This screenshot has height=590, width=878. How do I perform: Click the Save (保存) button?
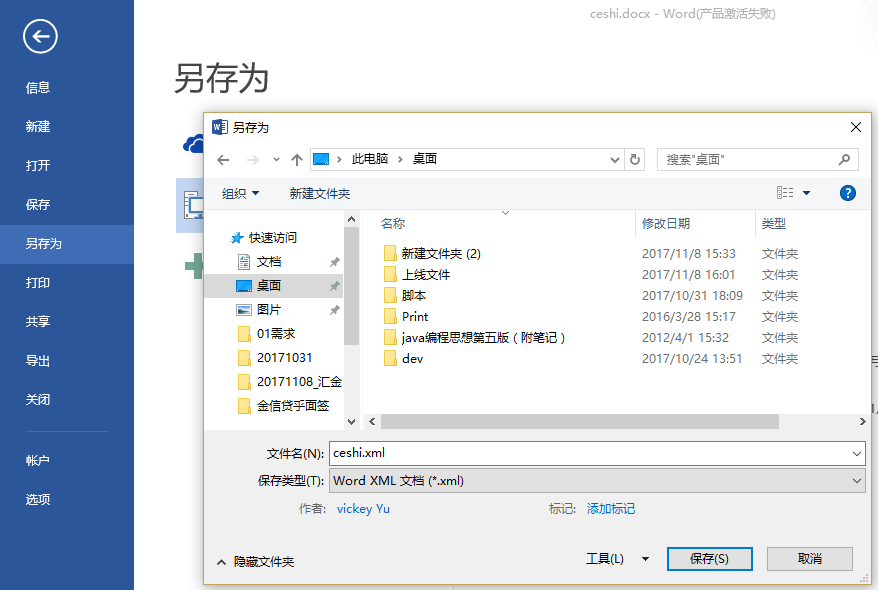(709, 559)
